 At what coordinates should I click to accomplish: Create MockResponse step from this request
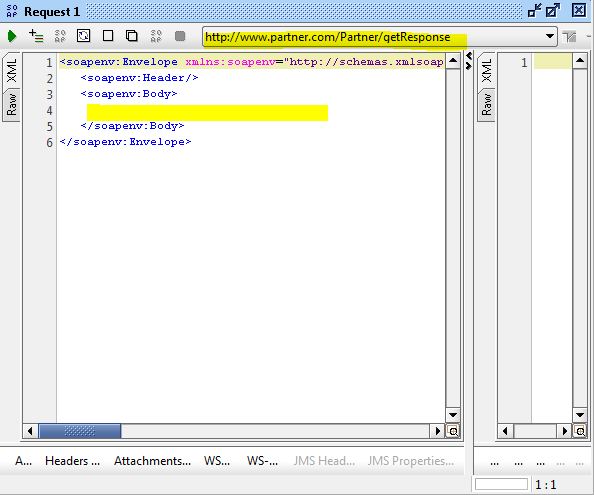pos(60,36)
